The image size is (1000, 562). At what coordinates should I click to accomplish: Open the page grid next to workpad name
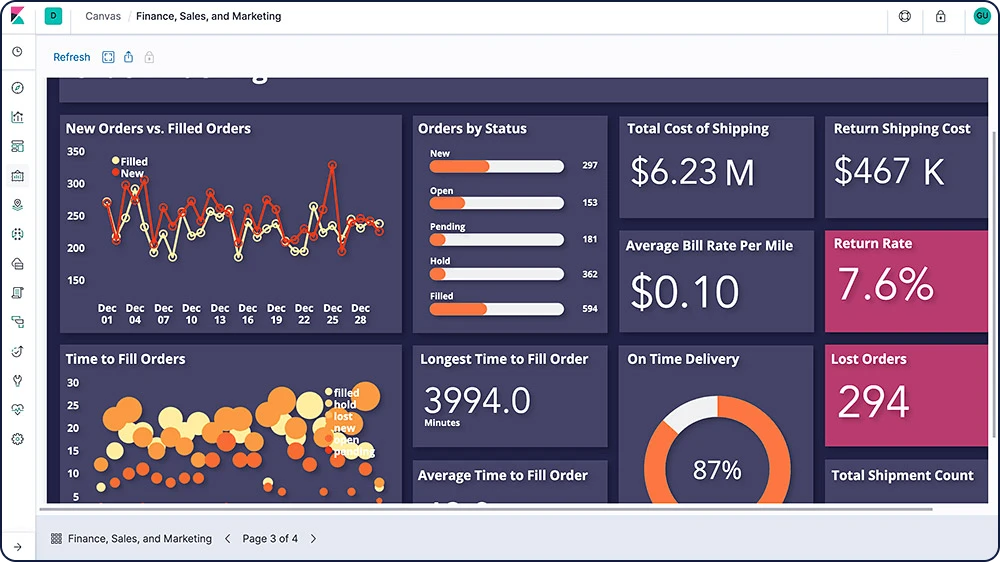tap(56, 538)
